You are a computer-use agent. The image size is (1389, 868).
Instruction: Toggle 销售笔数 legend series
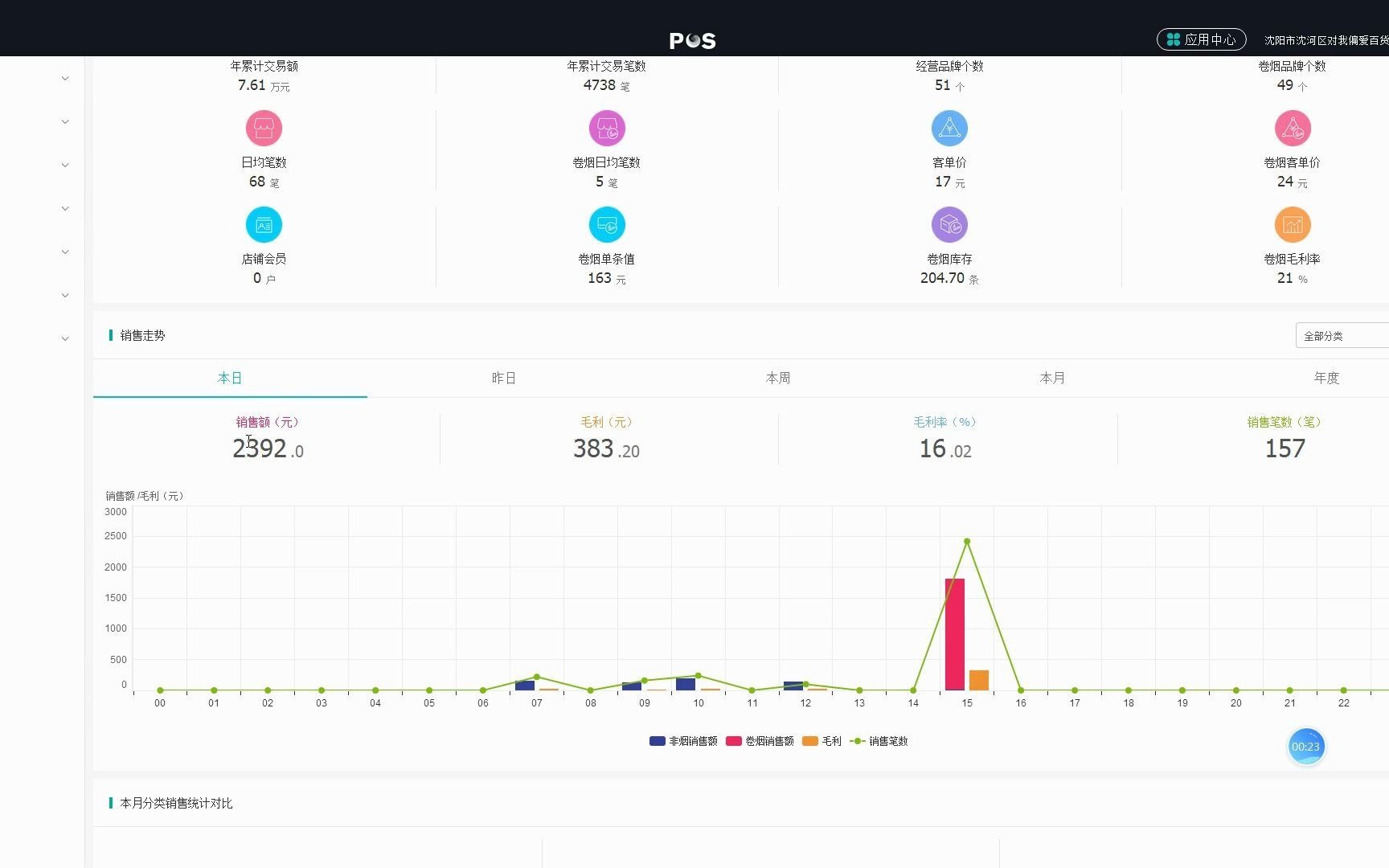tap(879, 741)
